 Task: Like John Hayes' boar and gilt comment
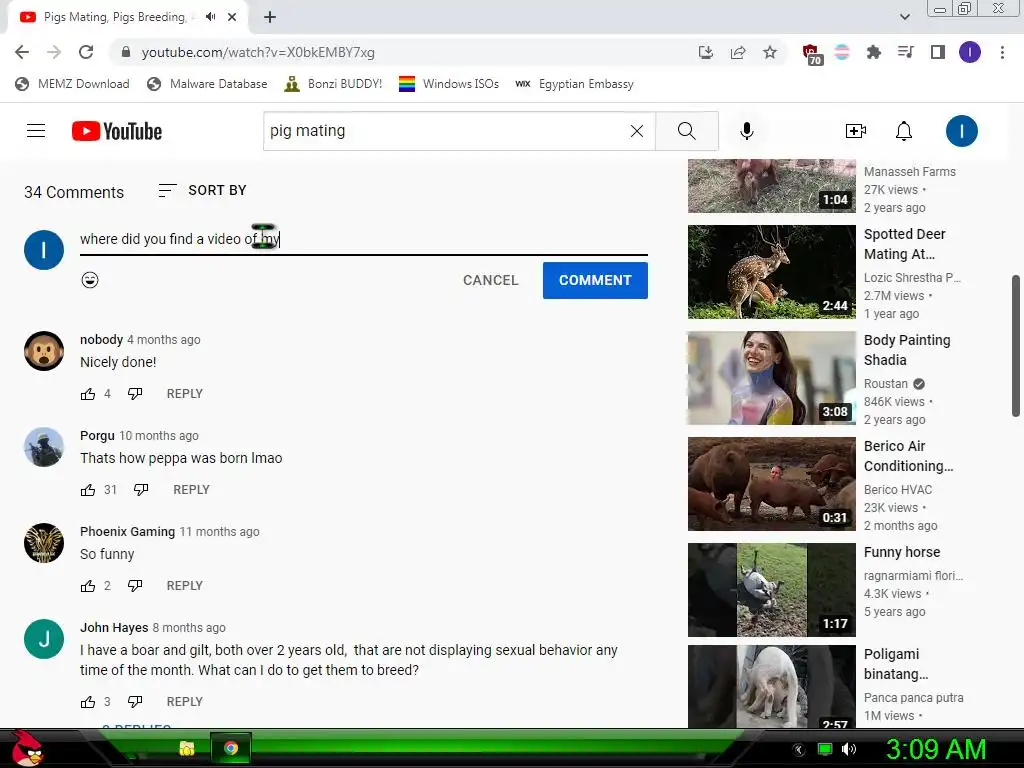coord(88,702)
